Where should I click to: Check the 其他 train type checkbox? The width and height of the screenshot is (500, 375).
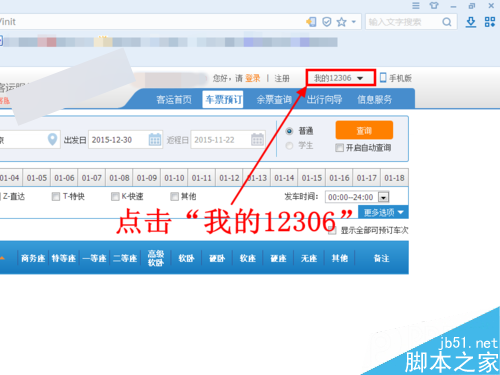[x=174, y=197]
